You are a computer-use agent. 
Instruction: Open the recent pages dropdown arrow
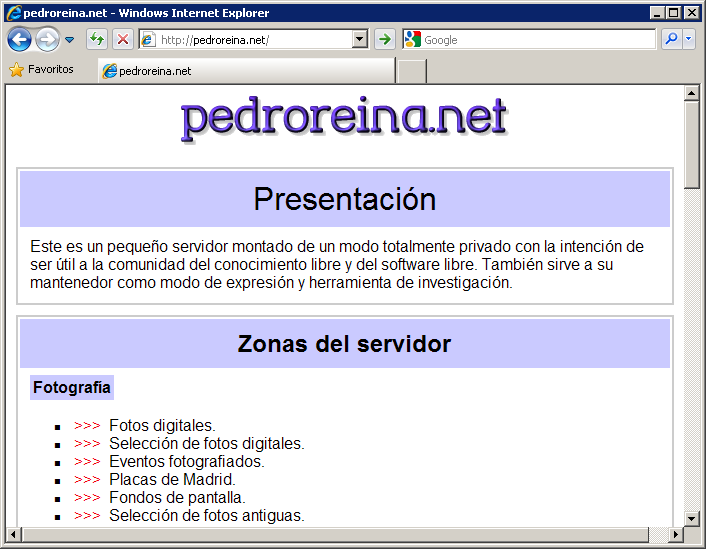[x=69, y=41]
